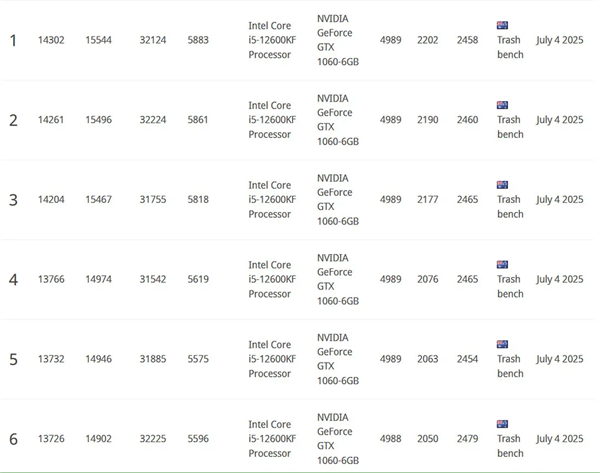The image size is (600, 473).
Task: Click the 13726 score in rank 6
Action: tap(51, 439)
